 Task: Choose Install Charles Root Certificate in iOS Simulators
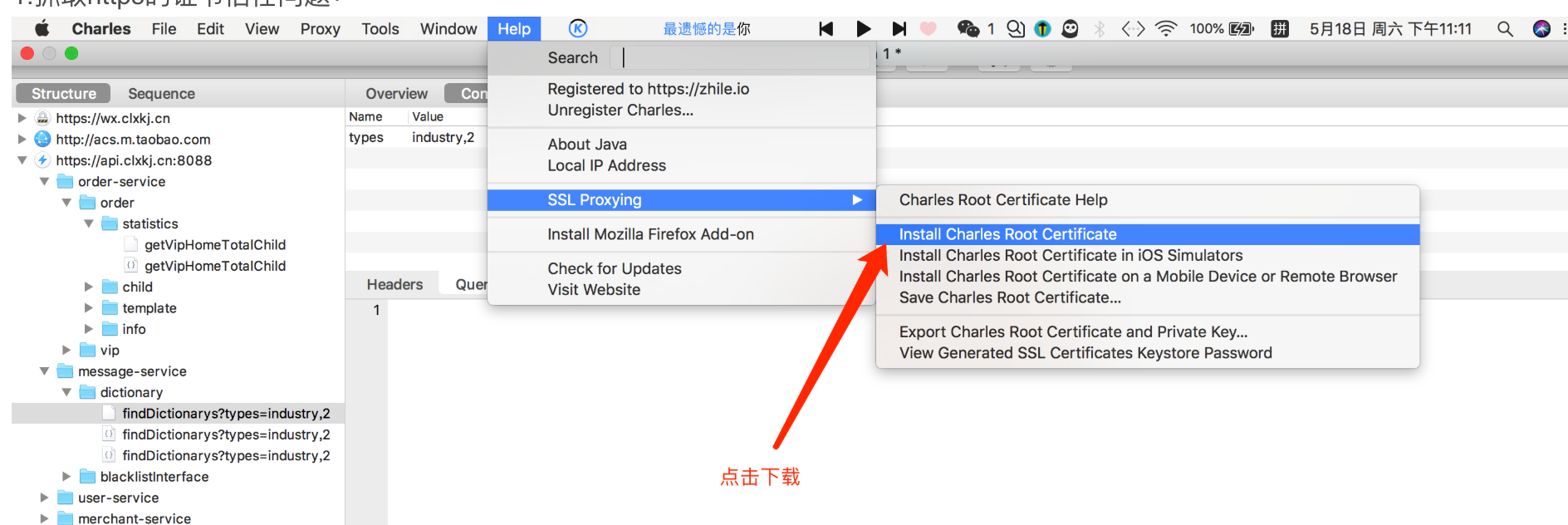coord(1148,255)
